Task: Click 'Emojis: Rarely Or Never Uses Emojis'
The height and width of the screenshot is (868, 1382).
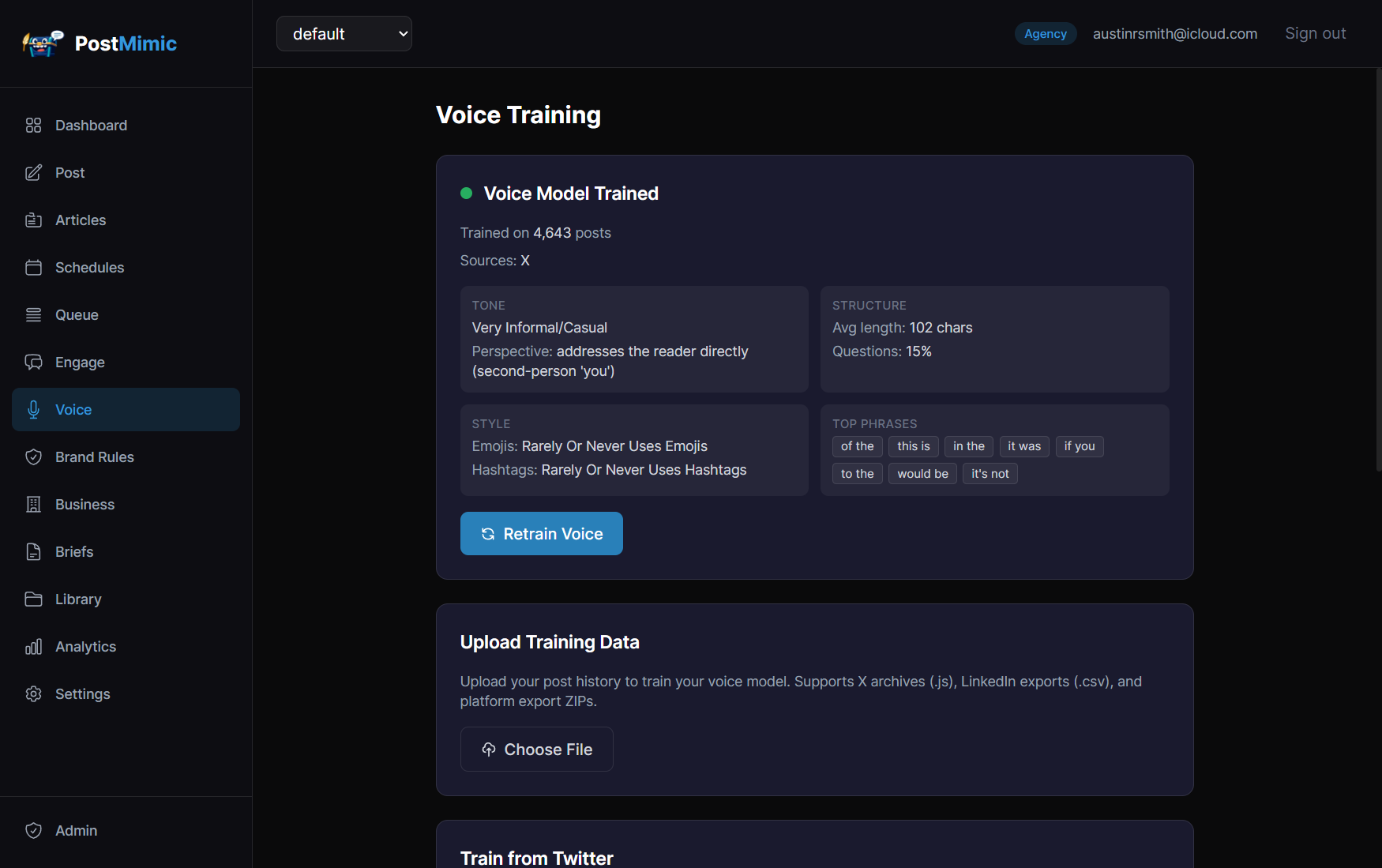Action: [x=590, y=446]
